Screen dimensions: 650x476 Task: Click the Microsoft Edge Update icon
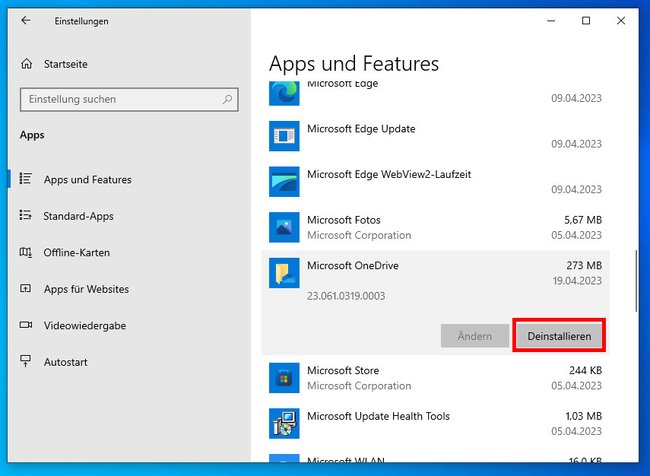point(284,136)
